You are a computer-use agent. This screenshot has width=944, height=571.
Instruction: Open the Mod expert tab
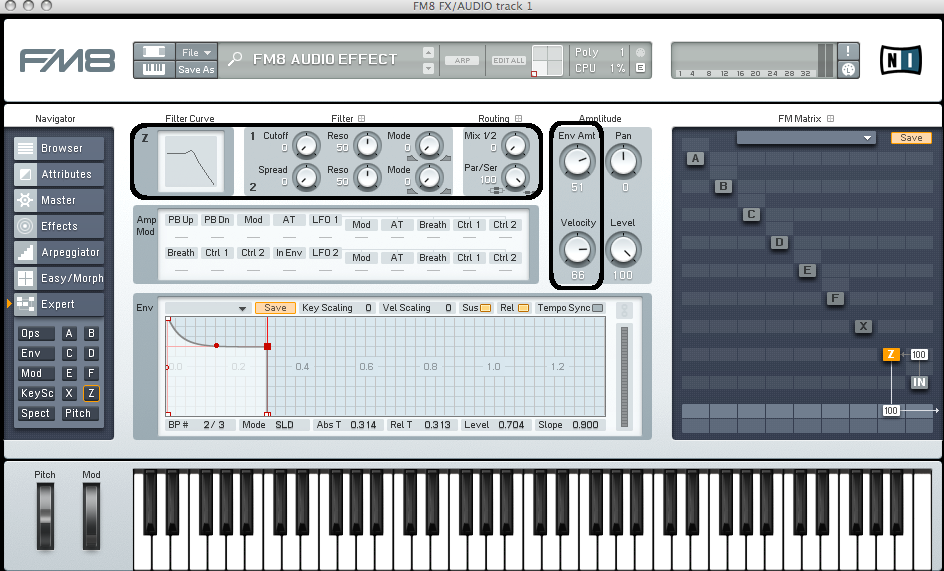(36, 373)
